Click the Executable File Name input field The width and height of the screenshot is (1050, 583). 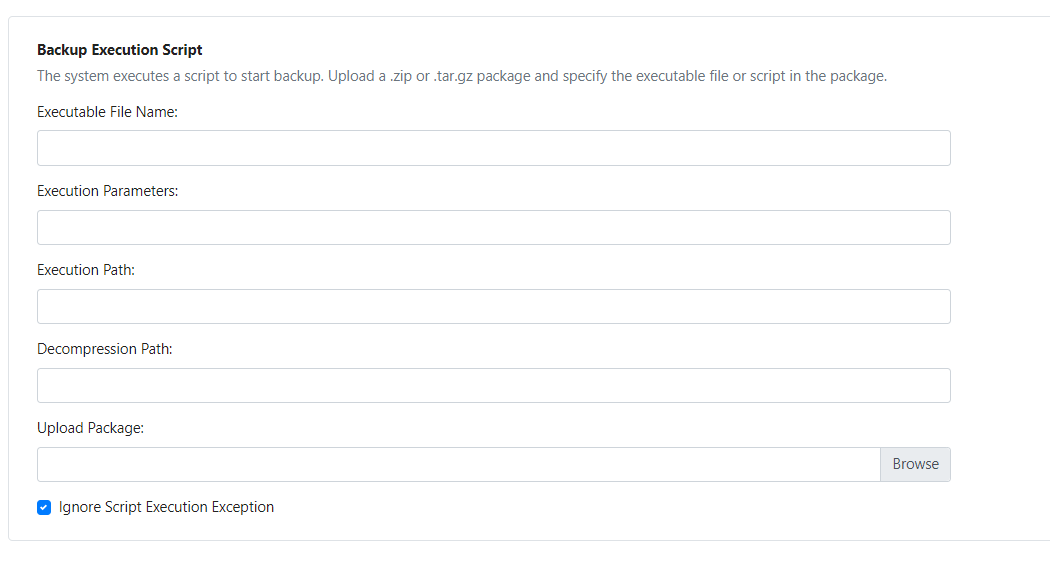[x=493, y=147]
